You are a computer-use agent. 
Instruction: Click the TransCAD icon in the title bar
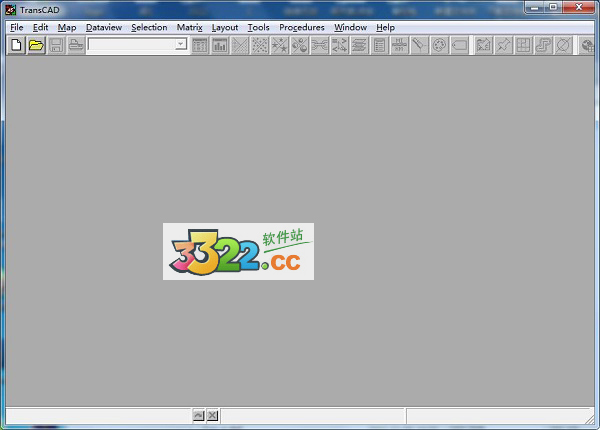pos(11,10)
